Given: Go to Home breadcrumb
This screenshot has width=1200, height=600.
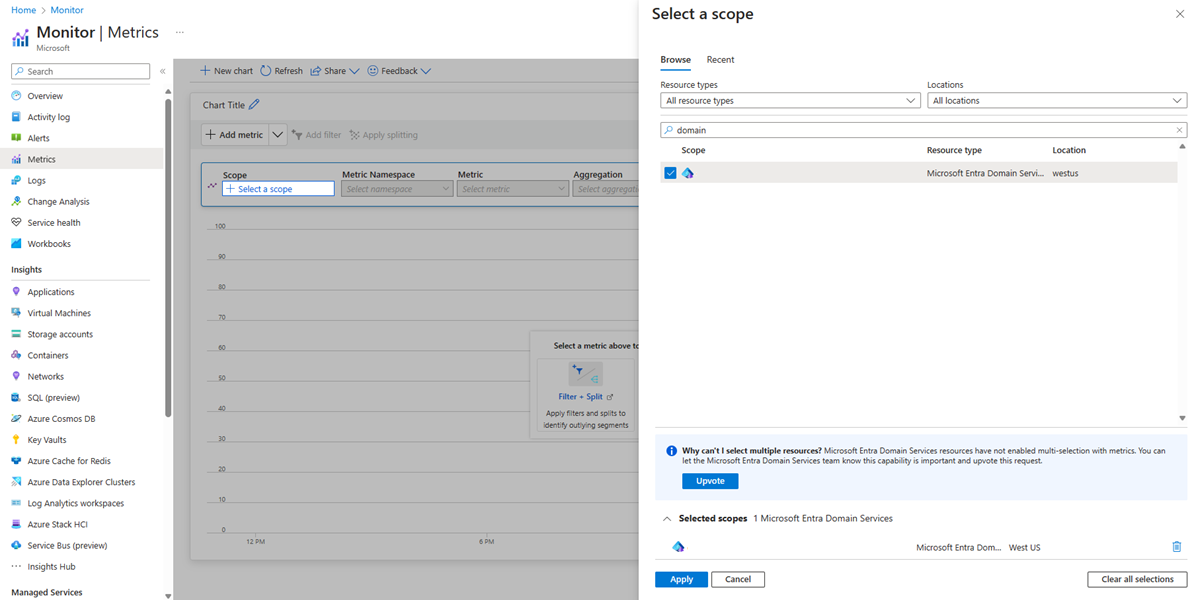Looking at the screenshot, I should (23, 10).
